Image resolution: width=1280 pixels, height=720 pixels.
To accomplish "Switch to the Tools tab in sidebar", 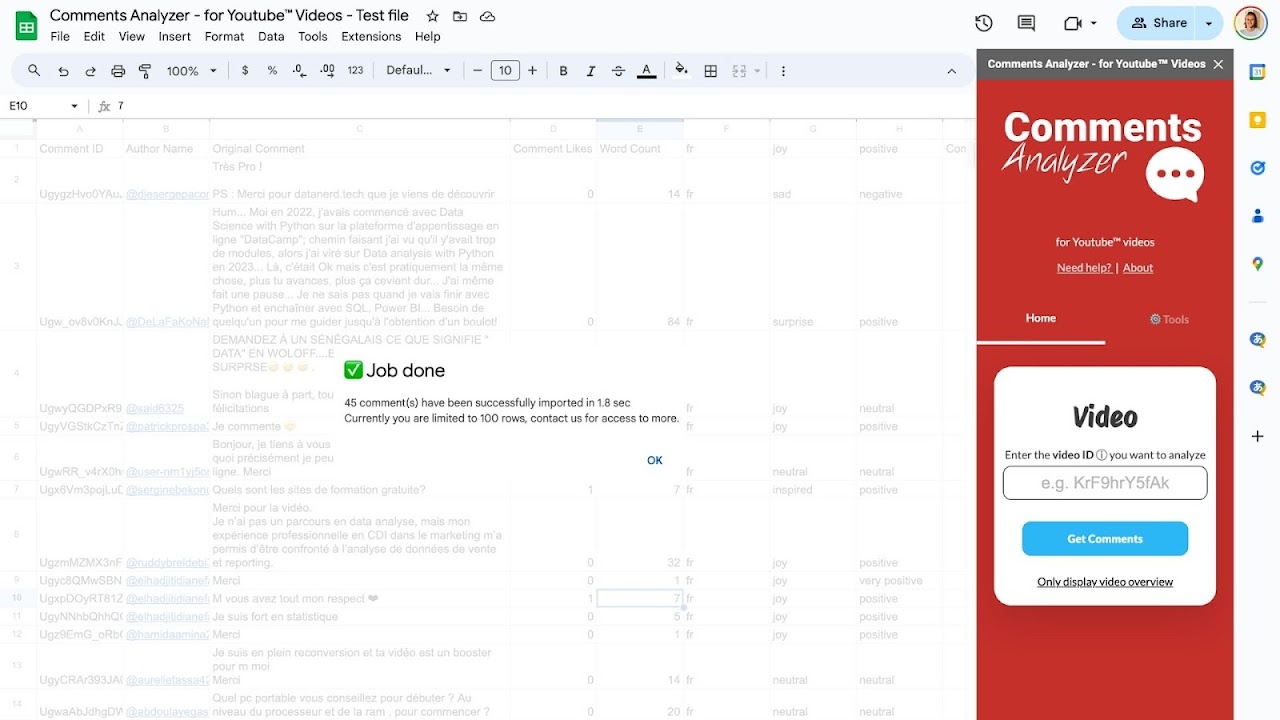I will pyautogui.click(x=1169, y=320).
